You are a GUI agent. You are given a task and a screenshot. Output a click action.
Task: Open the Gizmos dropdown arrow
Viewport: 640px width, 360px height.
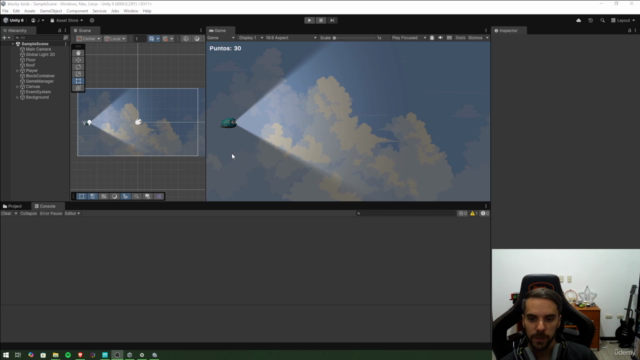[487, 38]
